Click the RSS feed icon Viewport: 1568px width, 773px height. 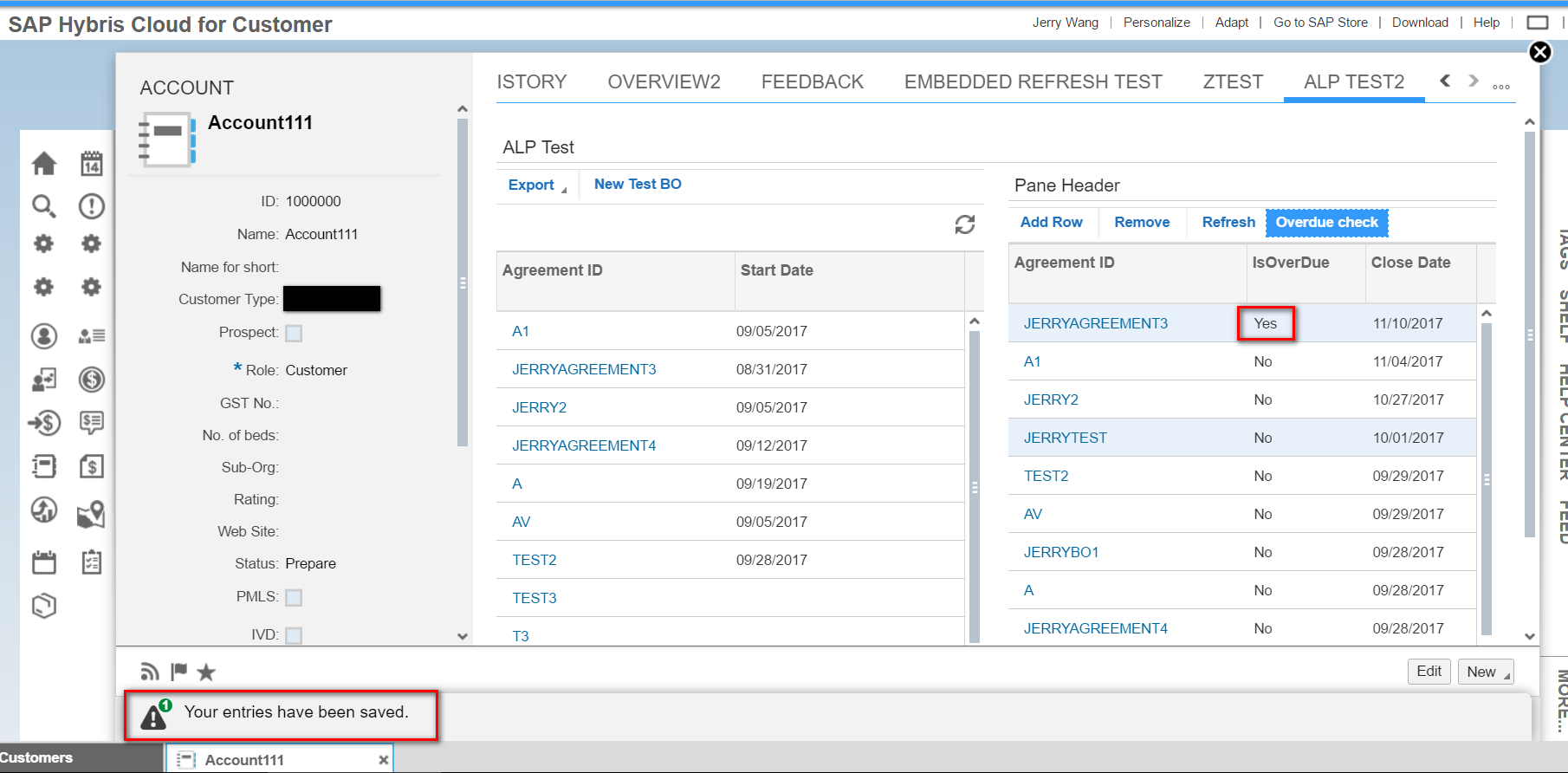(x=150, y=672)
